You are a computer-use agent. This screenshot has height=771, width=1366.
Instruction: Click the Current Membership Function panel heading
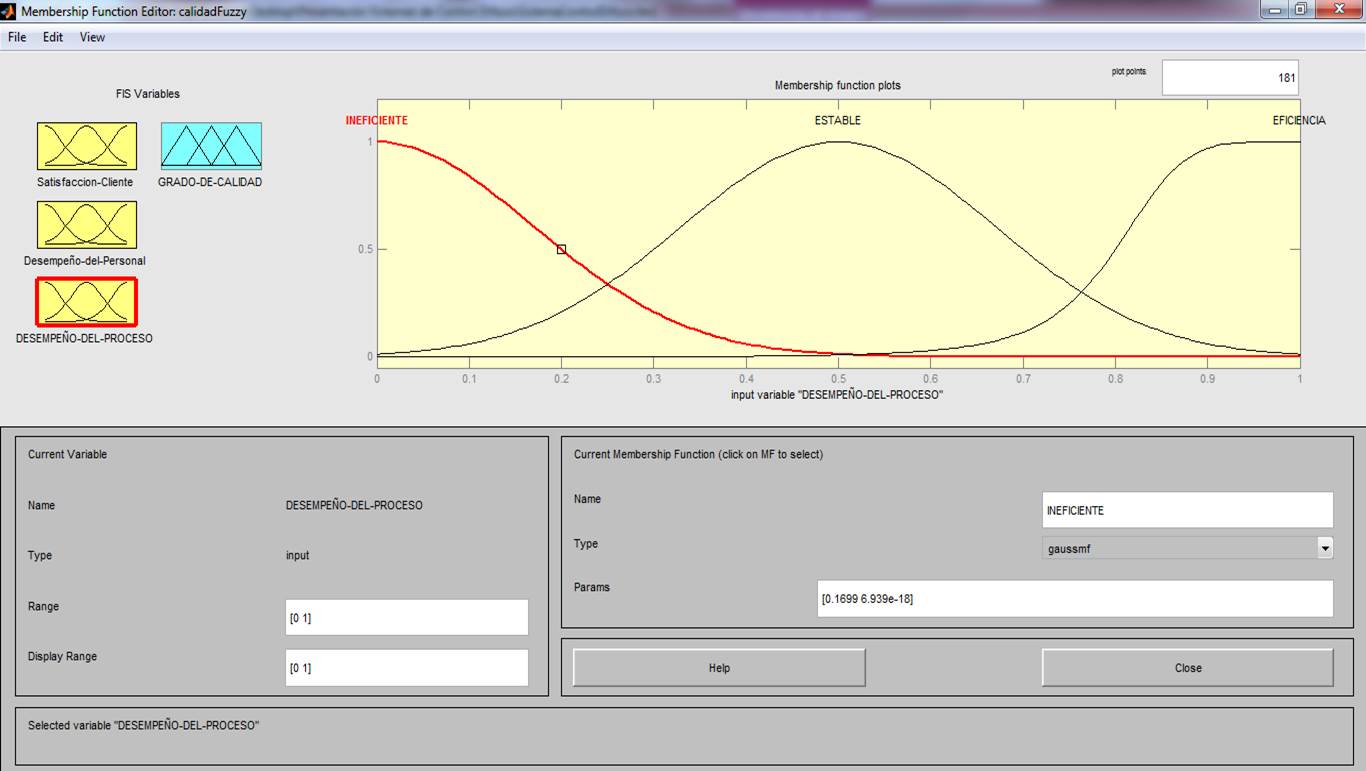[698, 454]
